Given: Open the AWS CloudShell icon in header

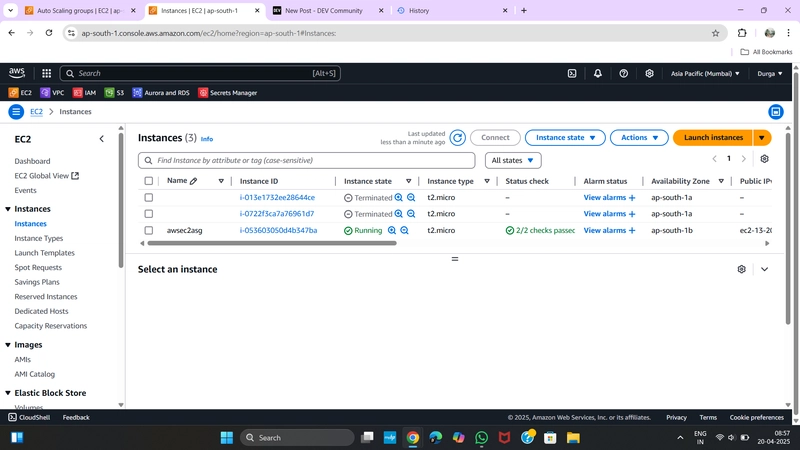Looking at the screenshot, I should 572,73.
